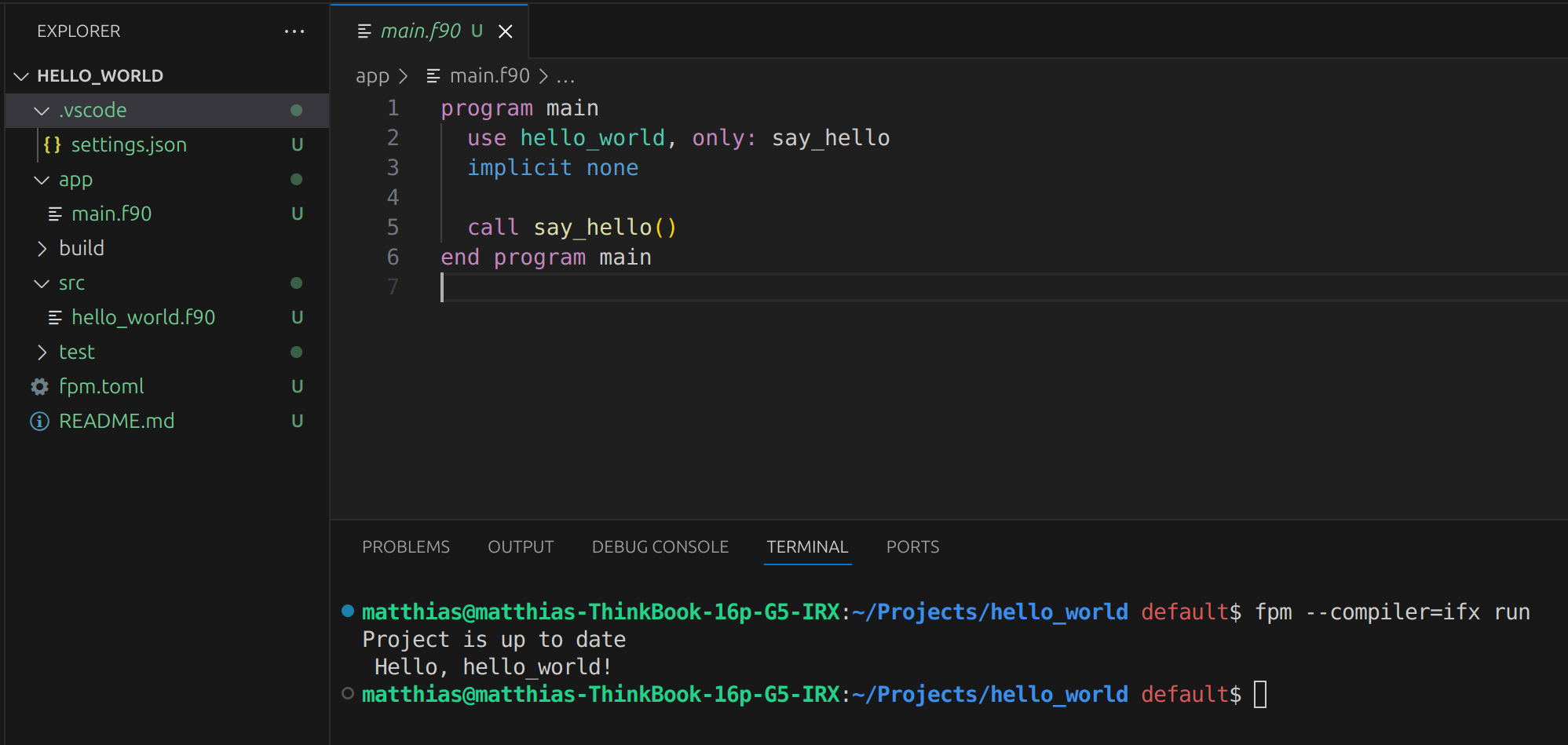1568x745 pixels.
Task: Click the modified dot beside .vscode folder
Action: tap(297, 111)
